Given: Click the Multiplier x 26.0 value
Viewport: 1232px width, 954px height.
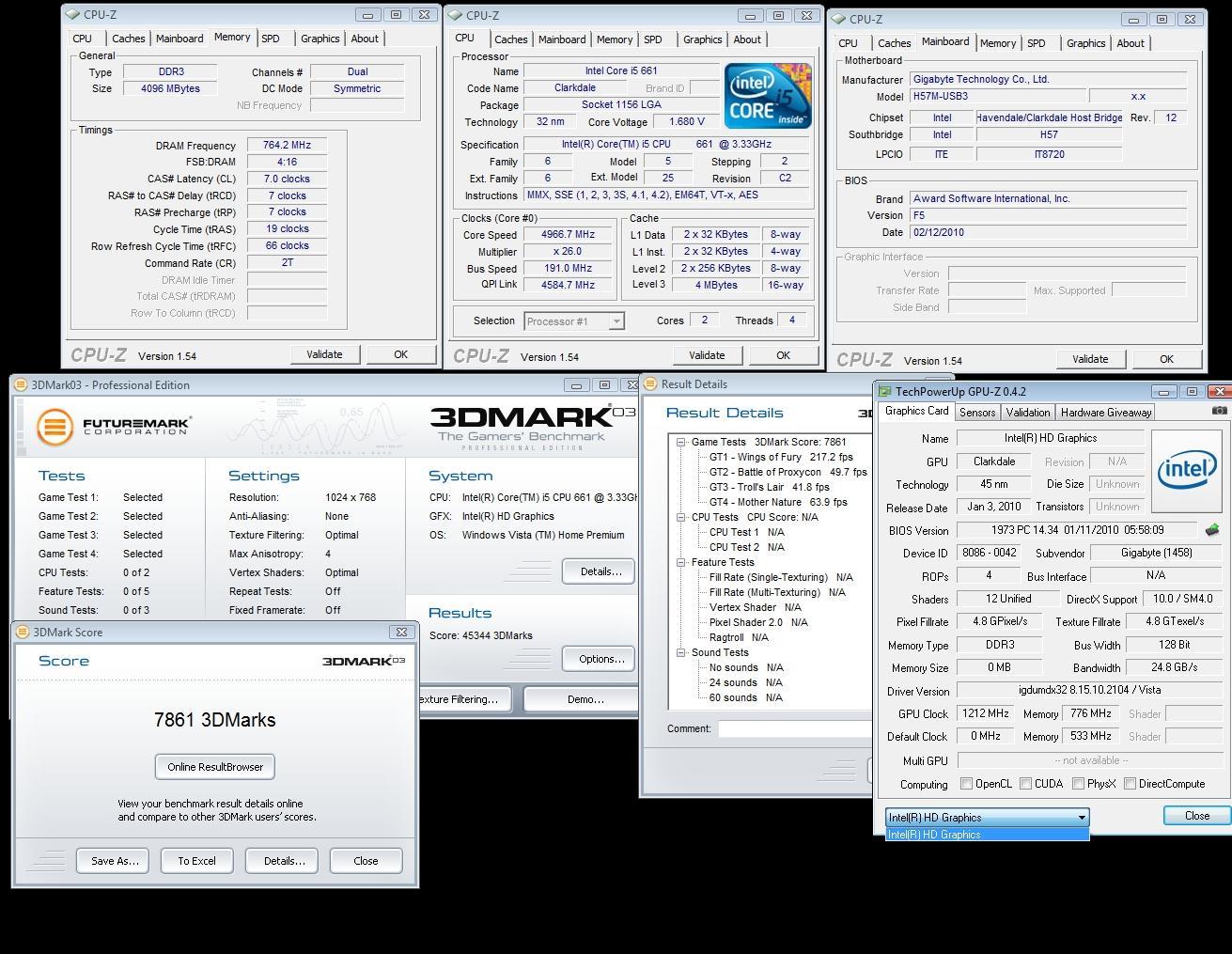Looking at the screenshot, I should click(x=568, y=252).
